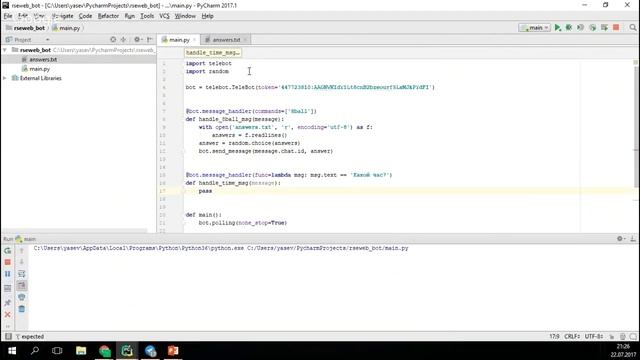
Task: Click the print icon in Run console
Action: 22,297
